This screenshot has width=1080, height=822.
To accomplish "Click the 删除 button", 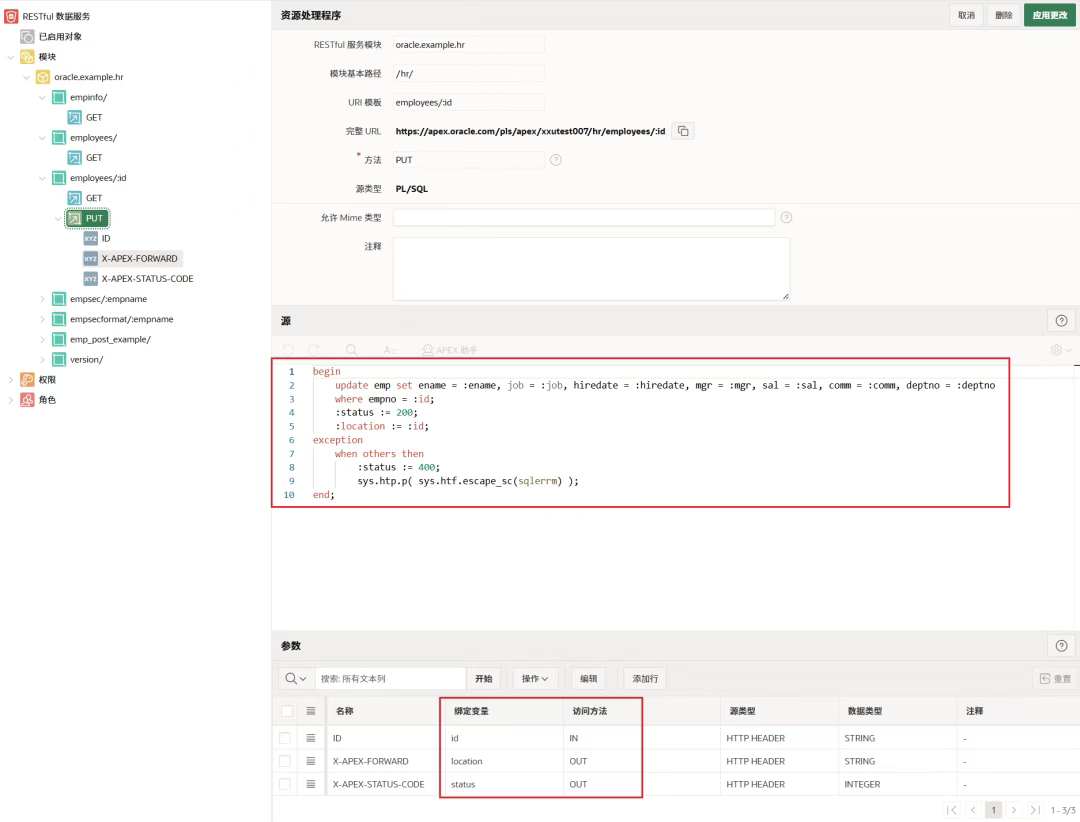I will 1004,15.
